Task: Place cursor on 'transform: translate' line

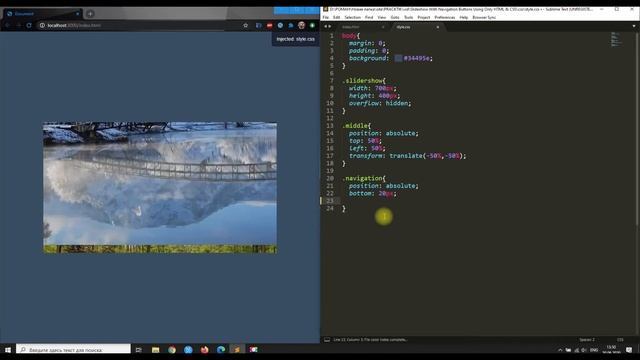Action: tap(407, 156)
